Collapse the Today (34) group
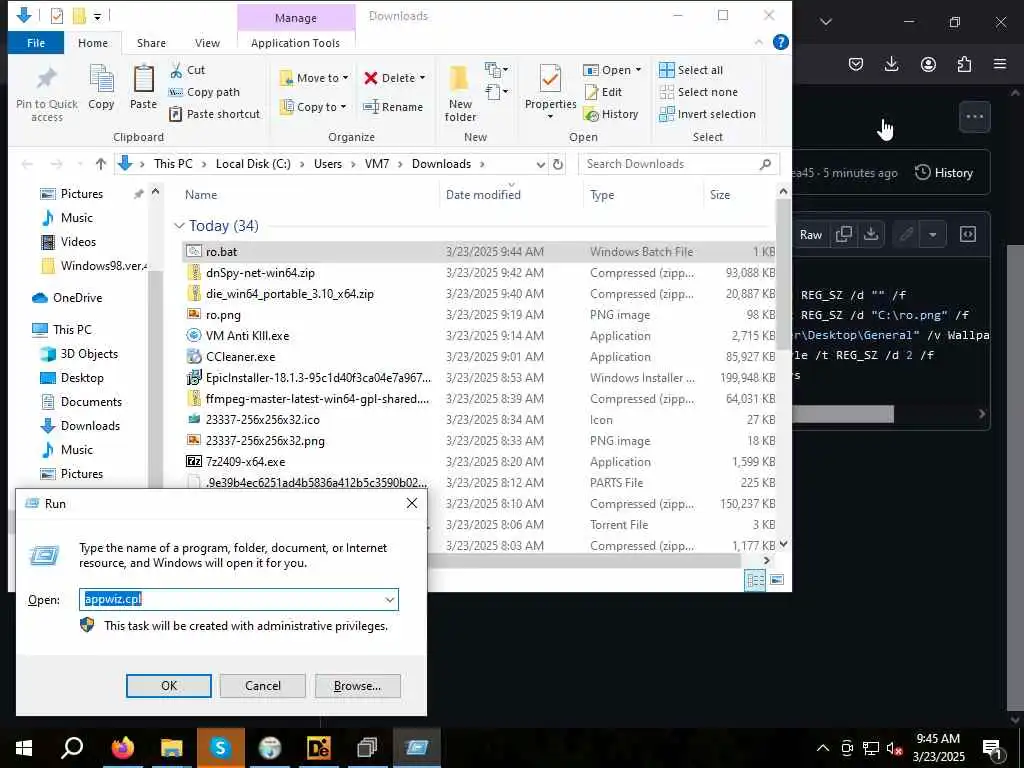Viewport: 1024px width, 768px height. 179,226
